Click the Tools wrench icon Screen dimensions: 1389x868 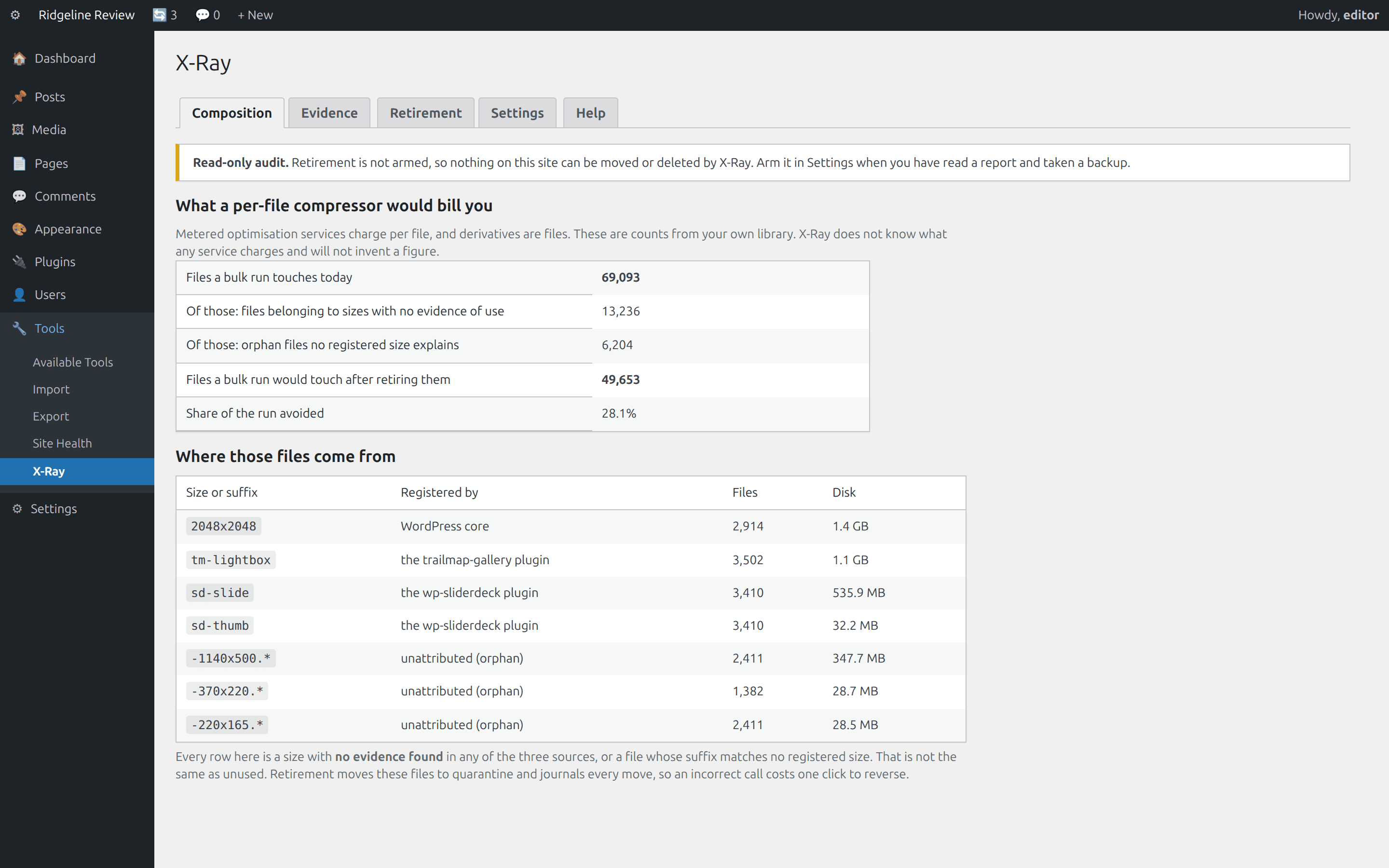(19, 328)
